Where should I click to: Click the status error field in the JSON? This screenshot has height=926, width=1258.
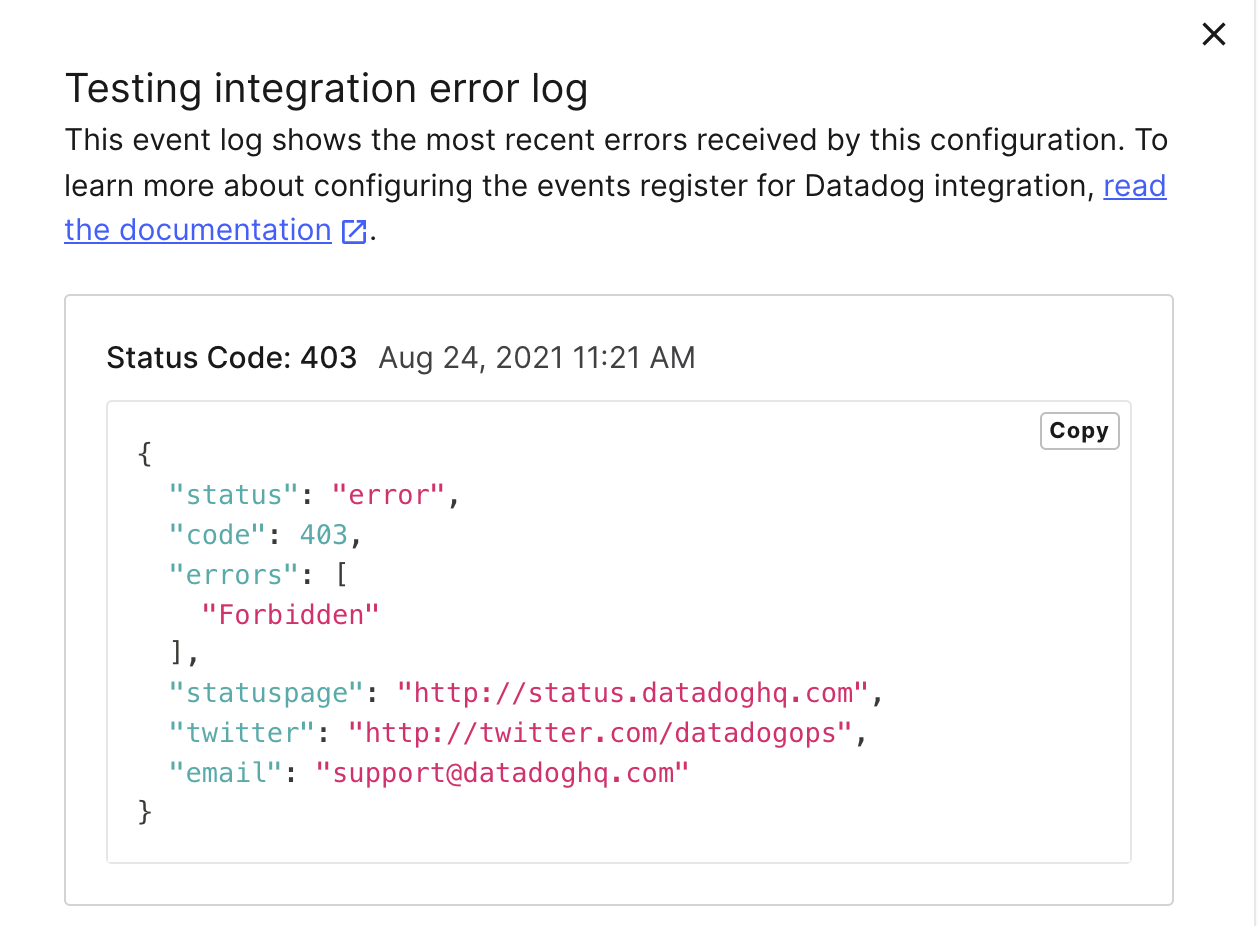(388, 494)
